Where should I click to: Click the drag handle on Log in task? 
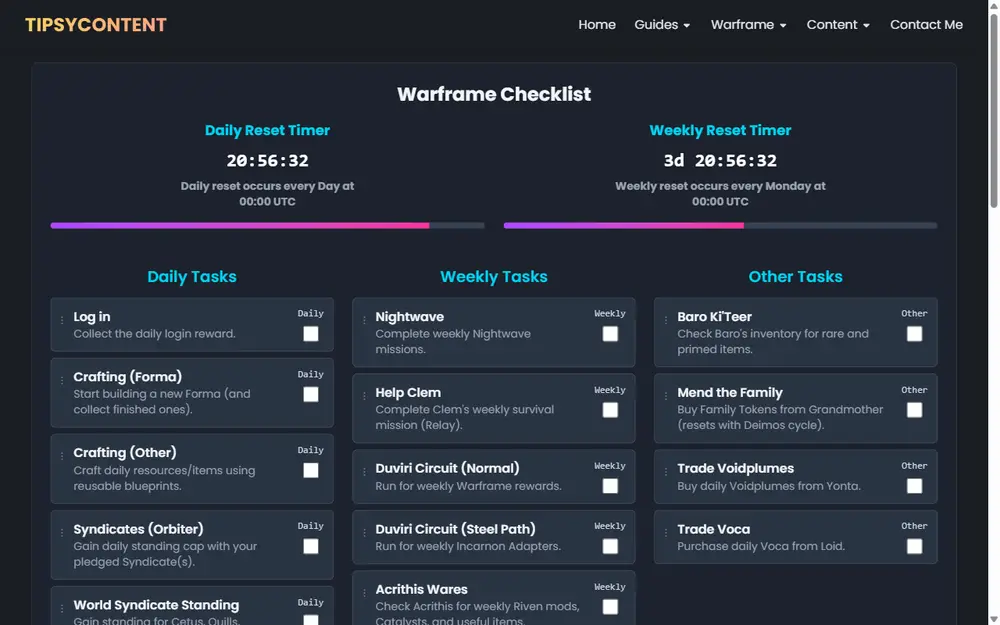(x=62, y=320)
